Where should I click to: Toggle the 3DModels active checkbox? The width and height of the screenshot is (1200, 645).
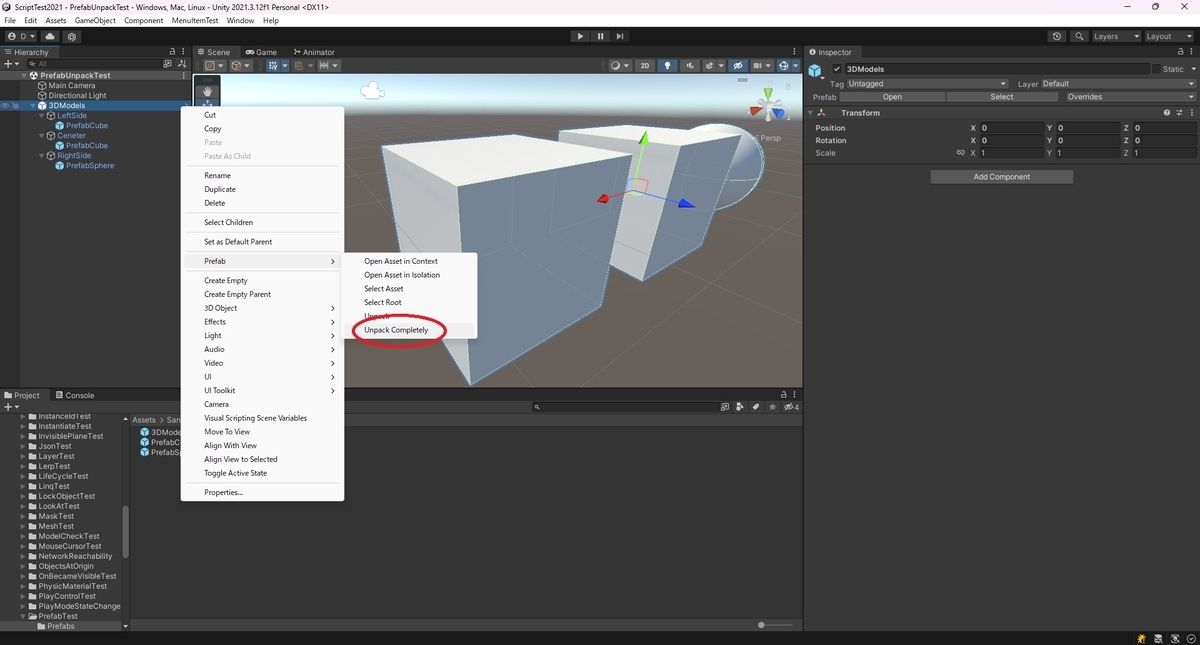837,70
